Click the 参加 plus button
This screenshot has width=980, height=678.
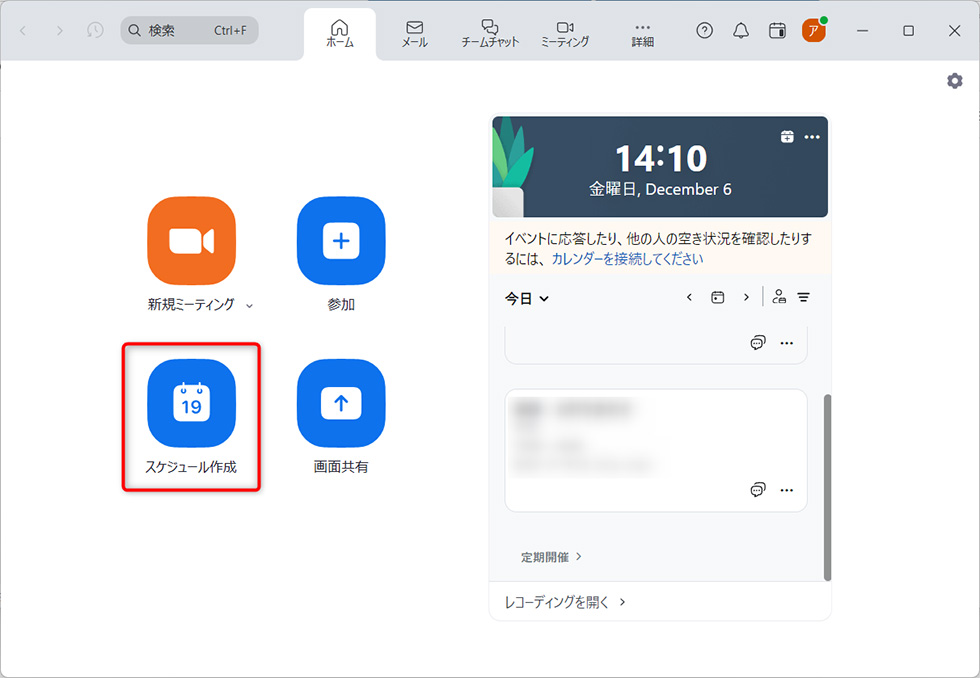[341, 241]
